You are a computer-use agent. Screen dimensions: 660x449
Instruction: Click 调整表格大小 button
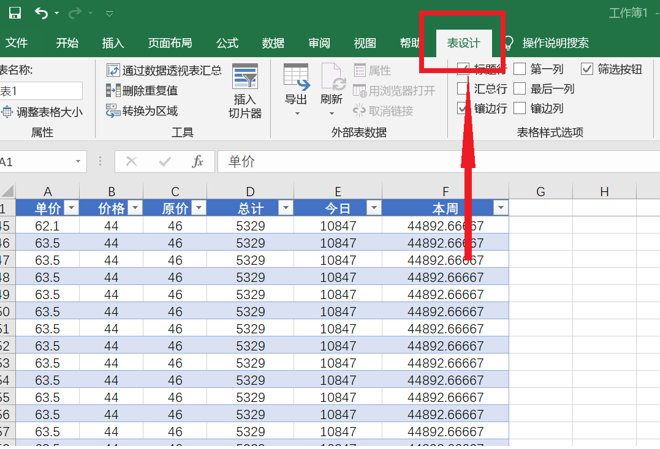(x=42, y=112)
